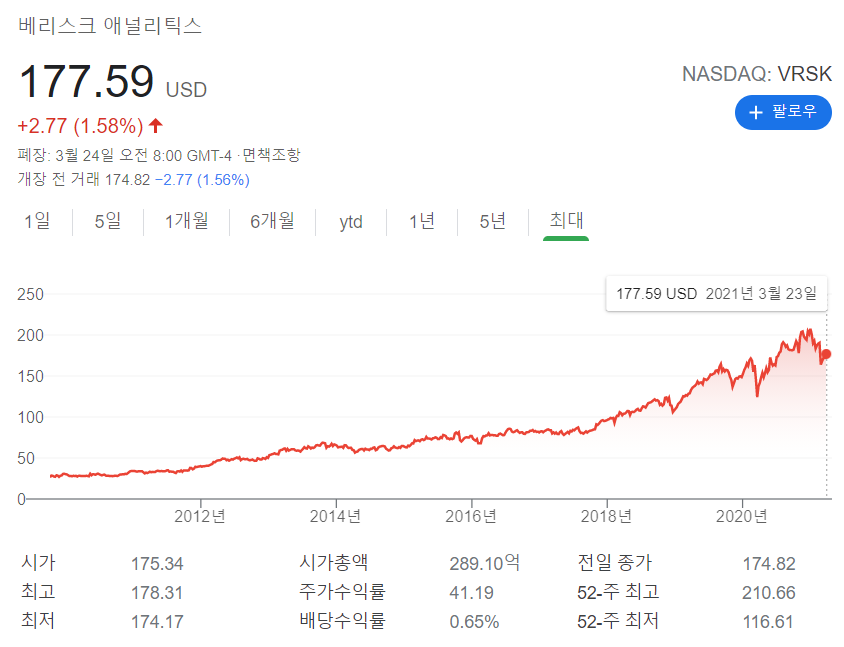Click the tooltip showing 177.59 USD date
The width and height of the screenshot is (844, 647).
[716, 294]
